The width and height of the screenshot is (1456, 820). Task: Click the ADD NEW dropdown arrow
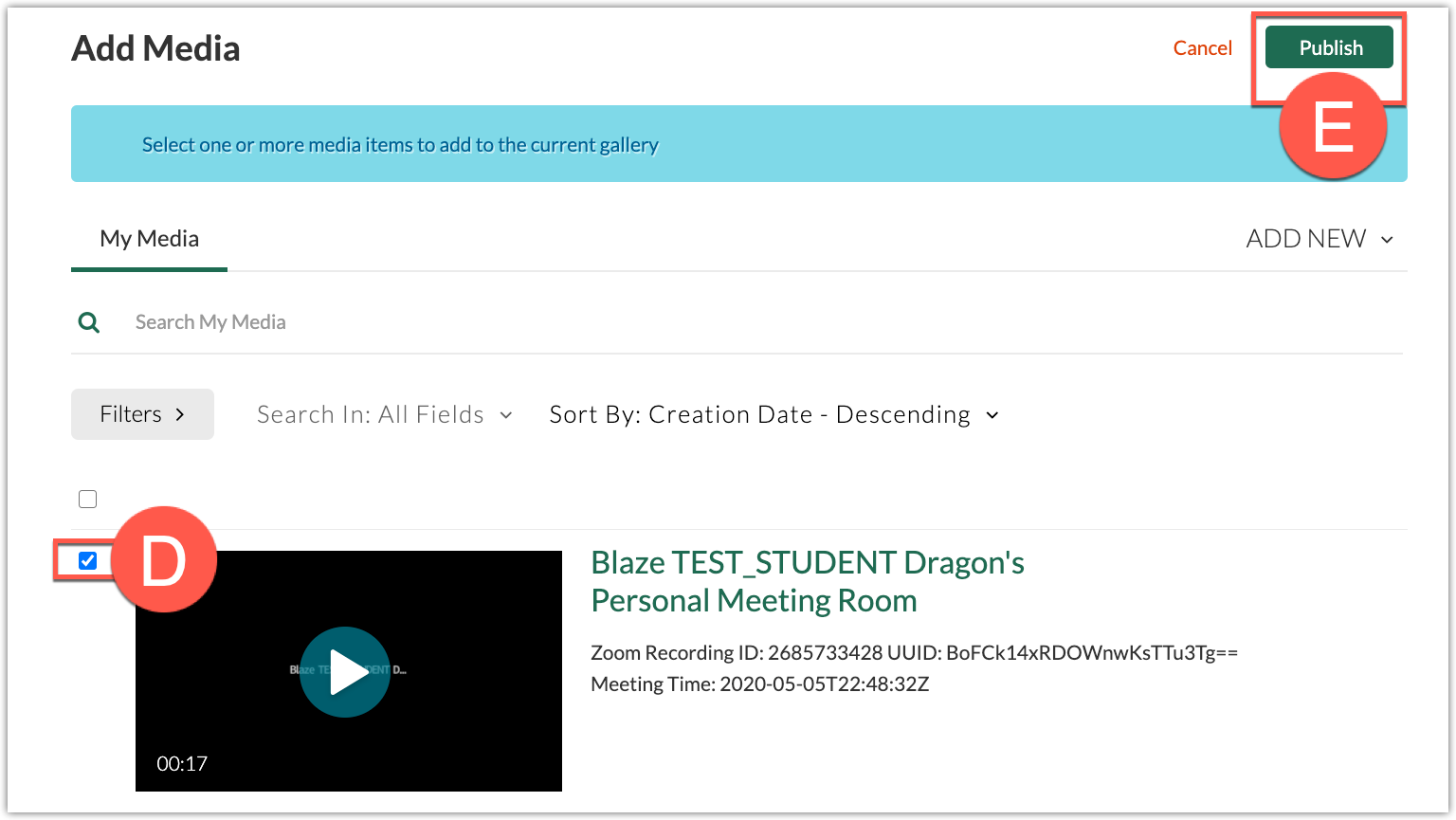1387,240
